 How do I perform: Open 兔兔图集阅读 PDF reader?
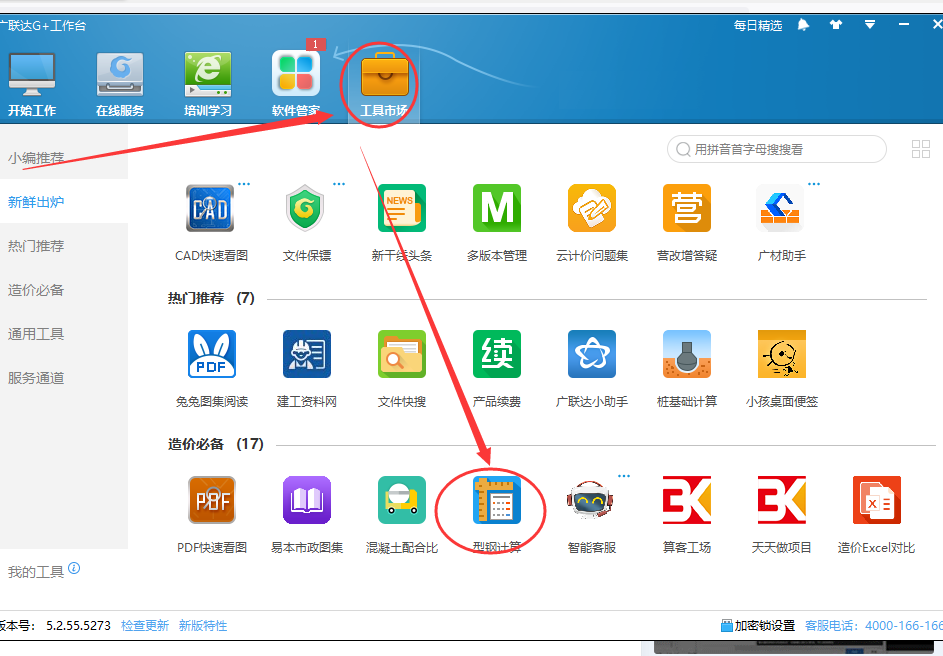tap(212, 354)
